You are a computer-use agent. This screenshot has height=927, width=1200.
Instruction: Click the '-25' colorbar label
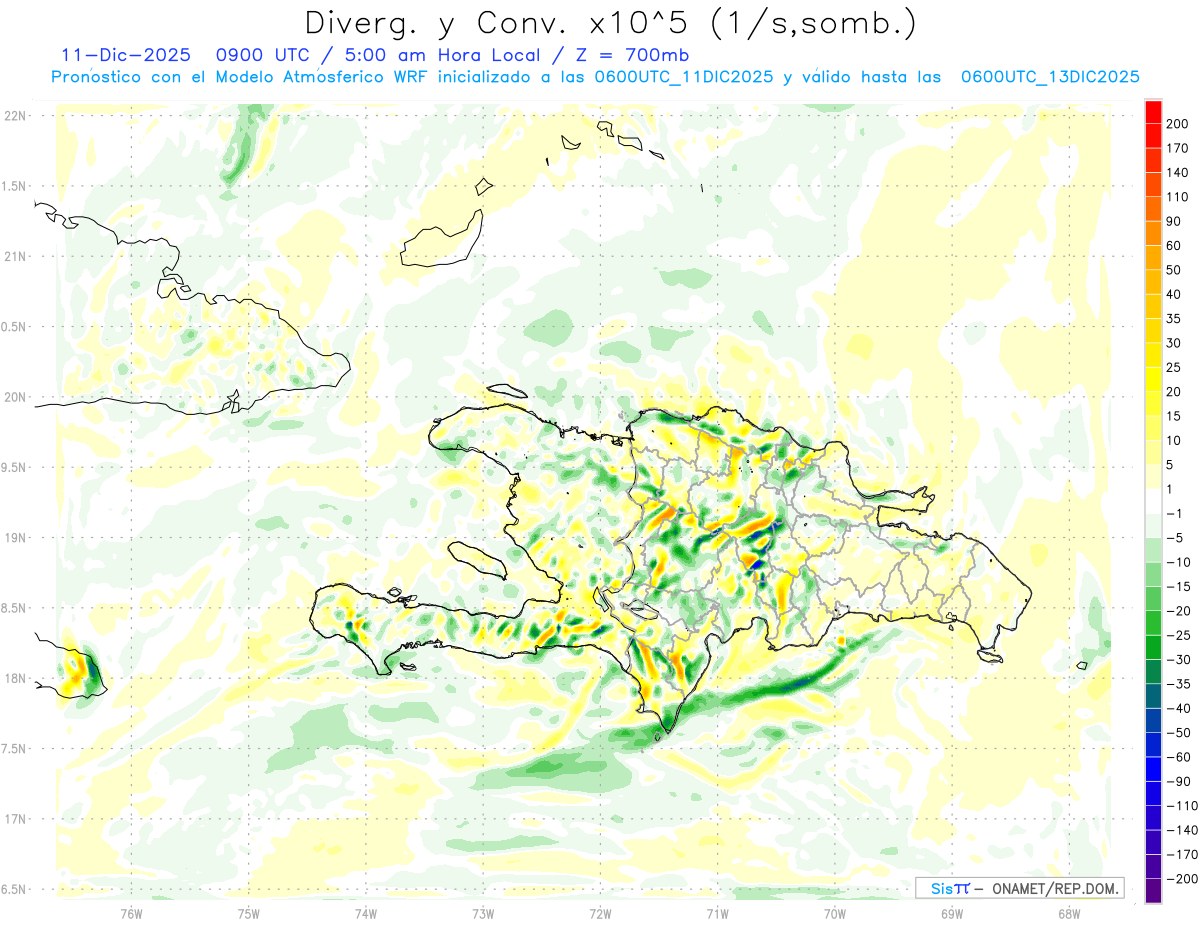(1177, 635)
